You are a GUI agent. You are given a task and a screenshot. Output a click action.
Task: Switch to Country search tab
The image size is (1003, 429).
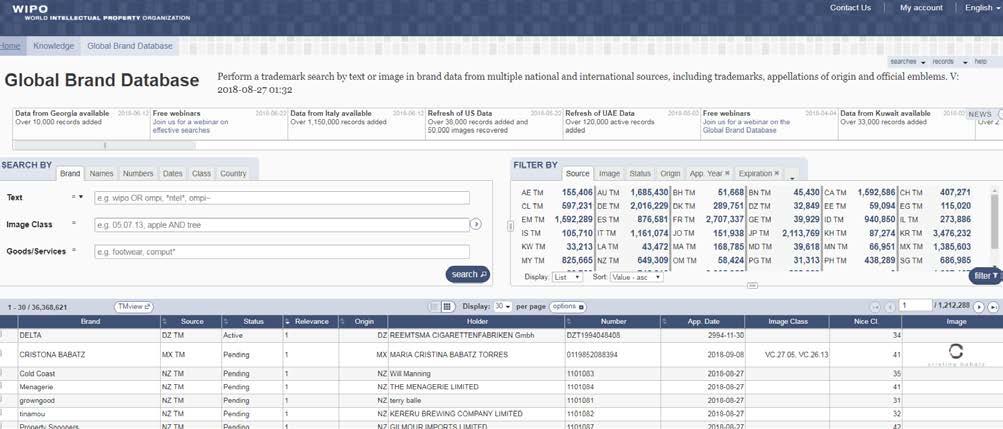coord(233,173)
